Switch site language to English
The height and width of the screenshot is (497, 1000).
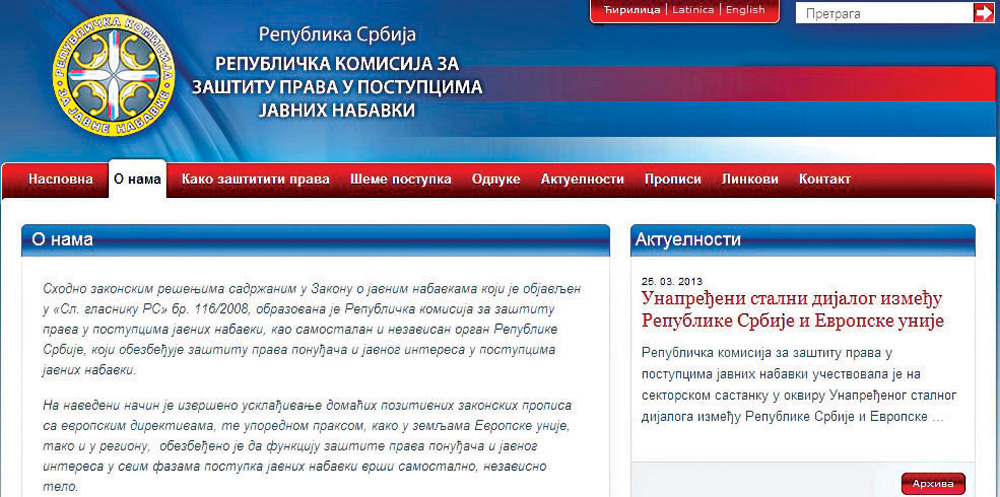pyautogui.click(x=745, y=10)
